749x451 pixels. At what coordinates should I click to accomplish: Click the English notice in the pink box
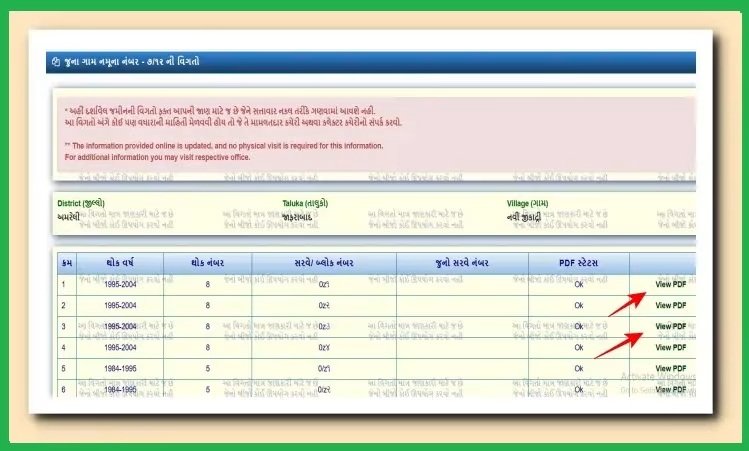coord(223,146)
